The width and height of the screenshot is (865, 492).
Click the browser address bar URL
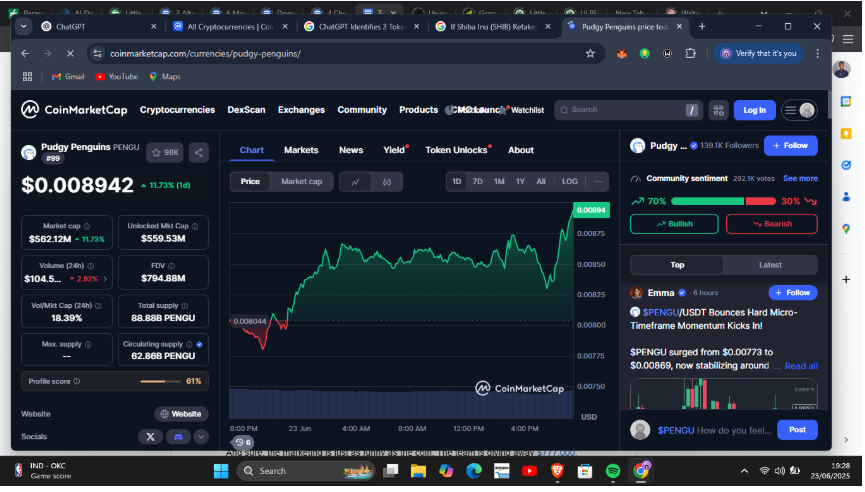[x=205, y=54]
